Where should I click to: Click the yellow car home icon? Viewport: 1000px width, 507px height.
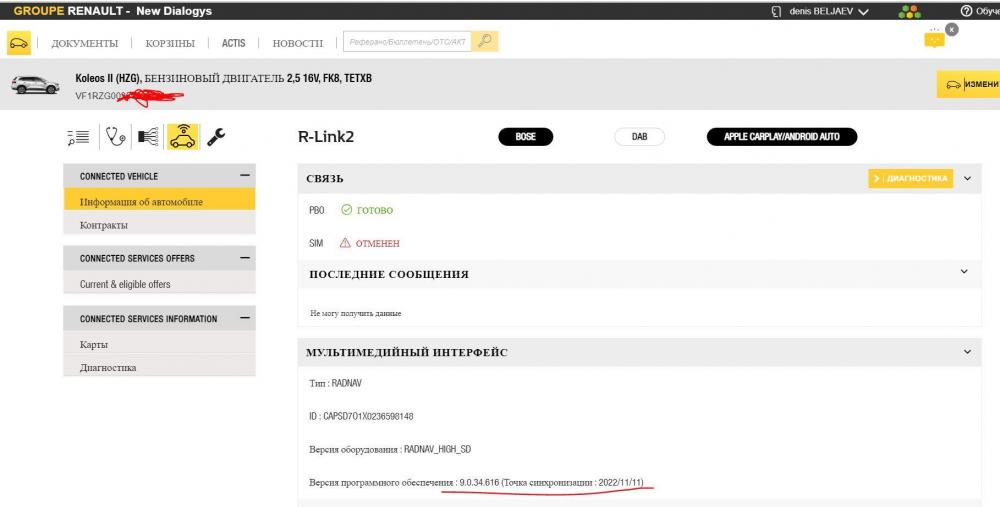[18, 43]
